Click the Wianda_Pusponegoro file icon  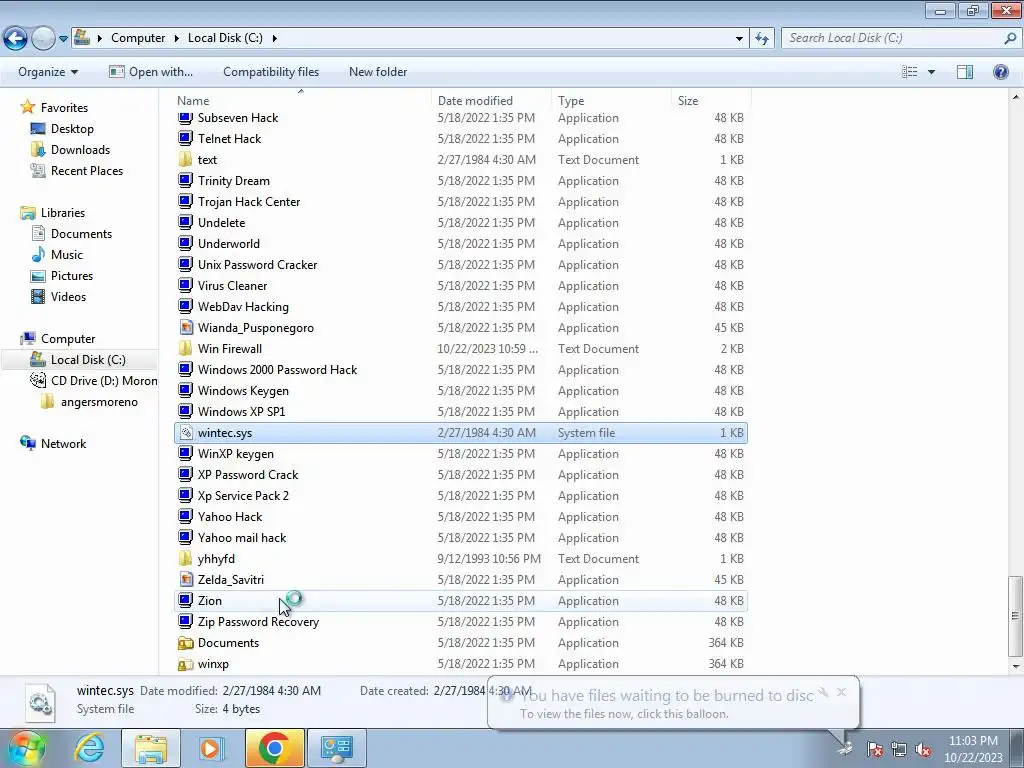(x=185, y=328)
